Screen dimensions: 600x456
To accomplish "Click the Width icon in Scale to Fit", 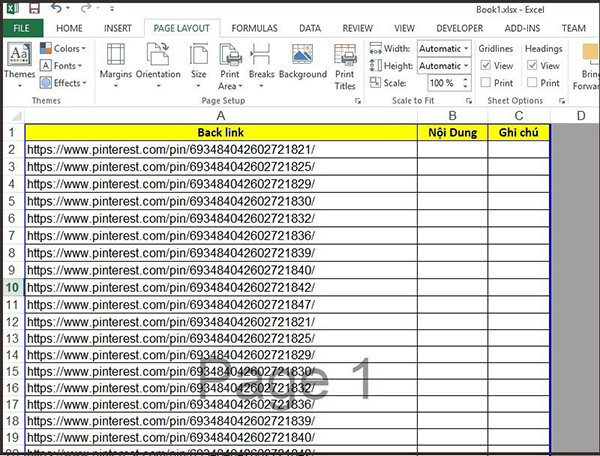I will (x=375, y=49).
